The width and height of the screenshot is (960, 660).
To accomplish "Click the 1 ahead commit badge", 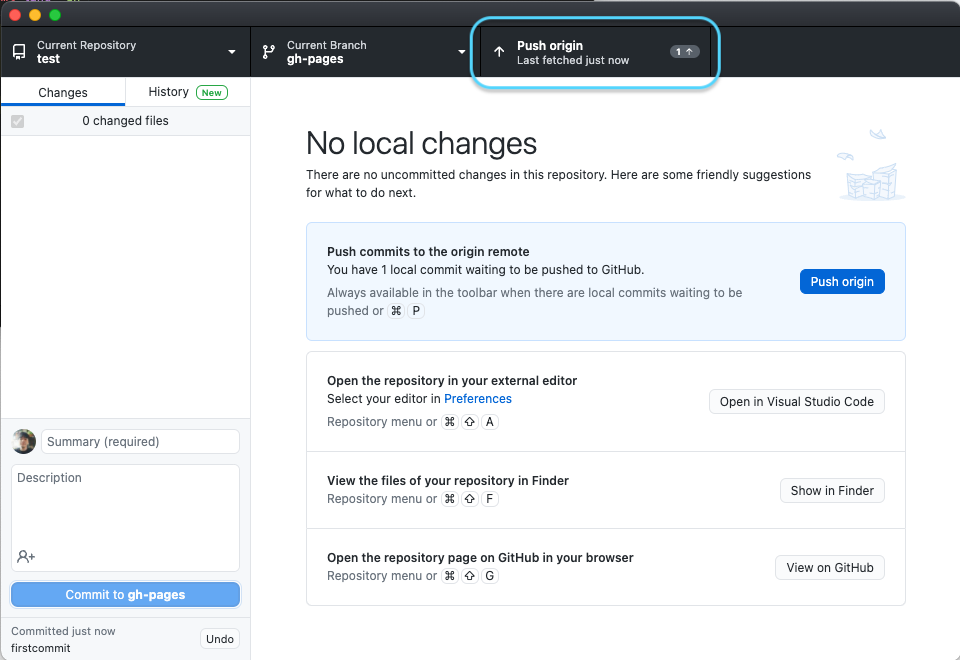I will click(x=684, y=52).
